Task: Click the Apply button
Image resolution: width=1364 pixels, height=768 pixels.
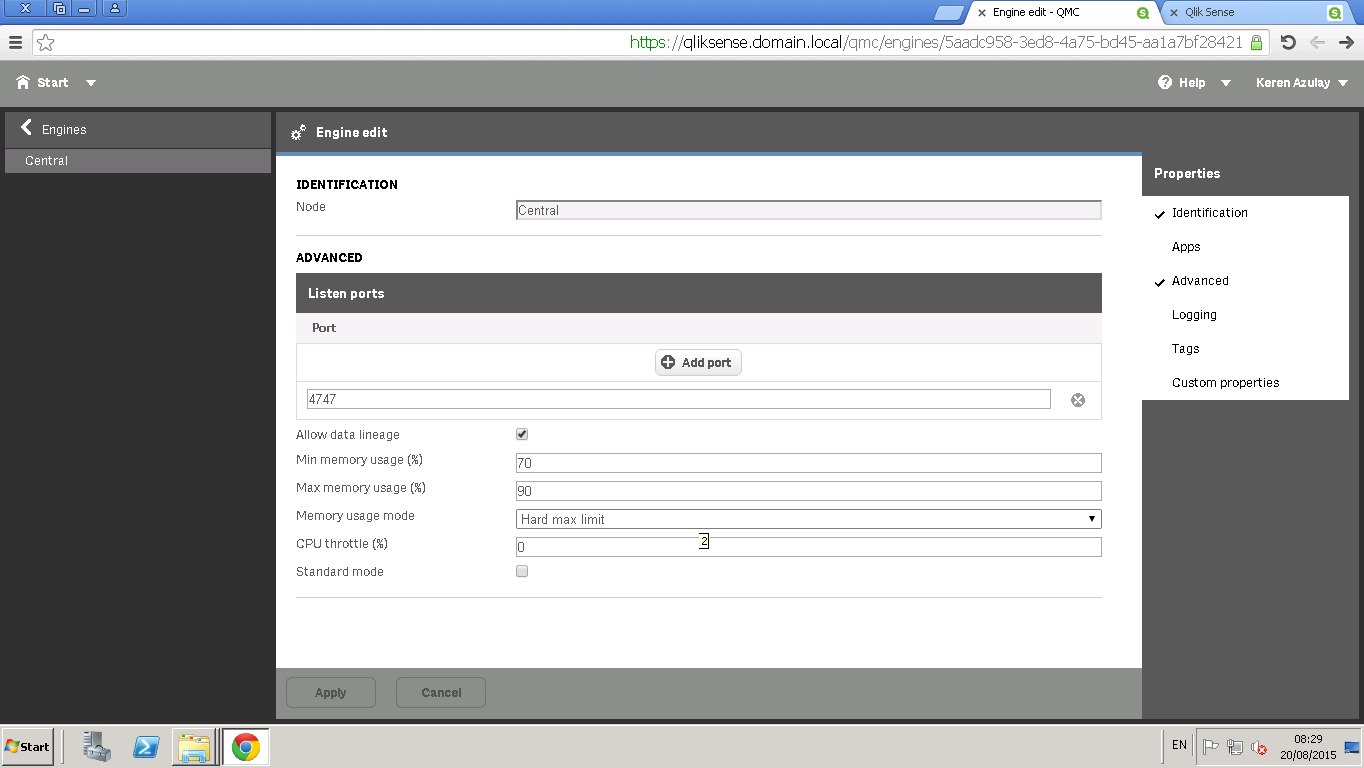Action: (x=331, y=692)
